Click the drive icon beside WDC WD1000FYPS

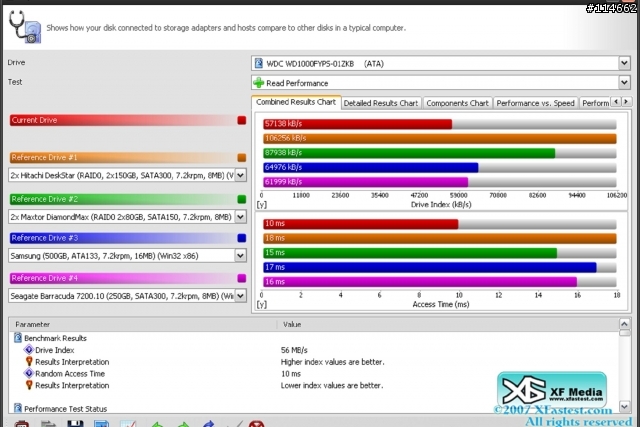(x=259, y=63)
